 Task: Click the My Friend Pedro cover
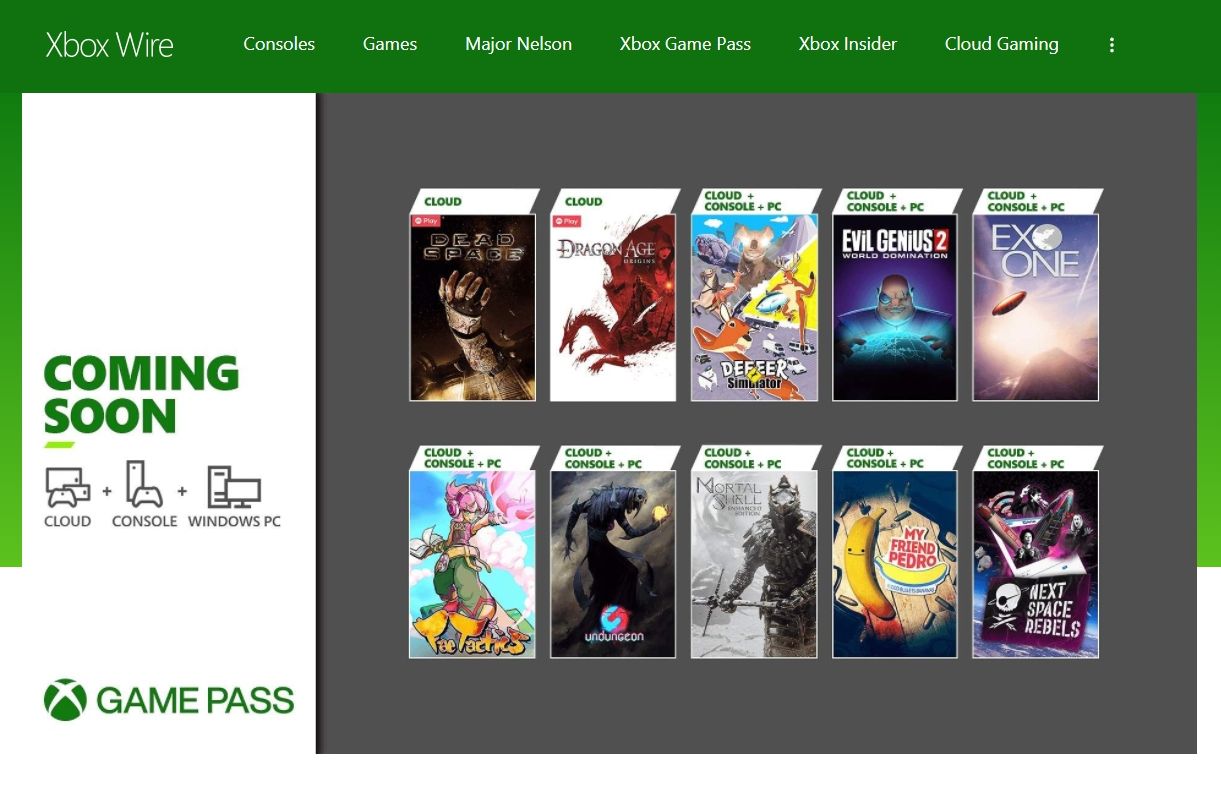(895, 564)
